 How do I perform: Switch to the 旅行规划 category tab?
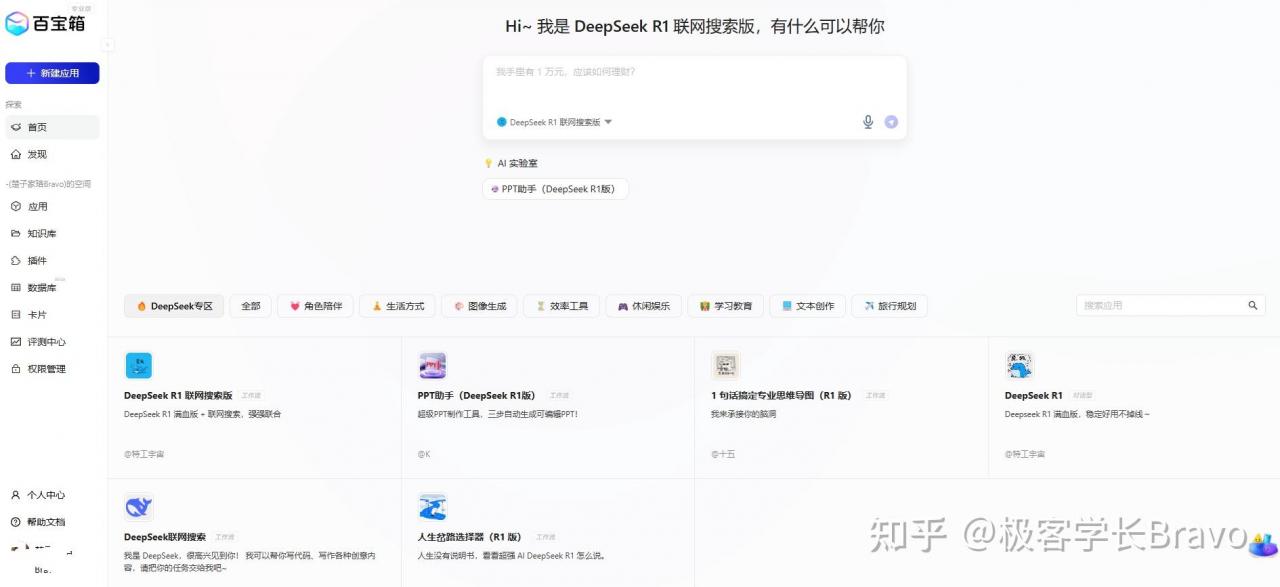(889, 306)
